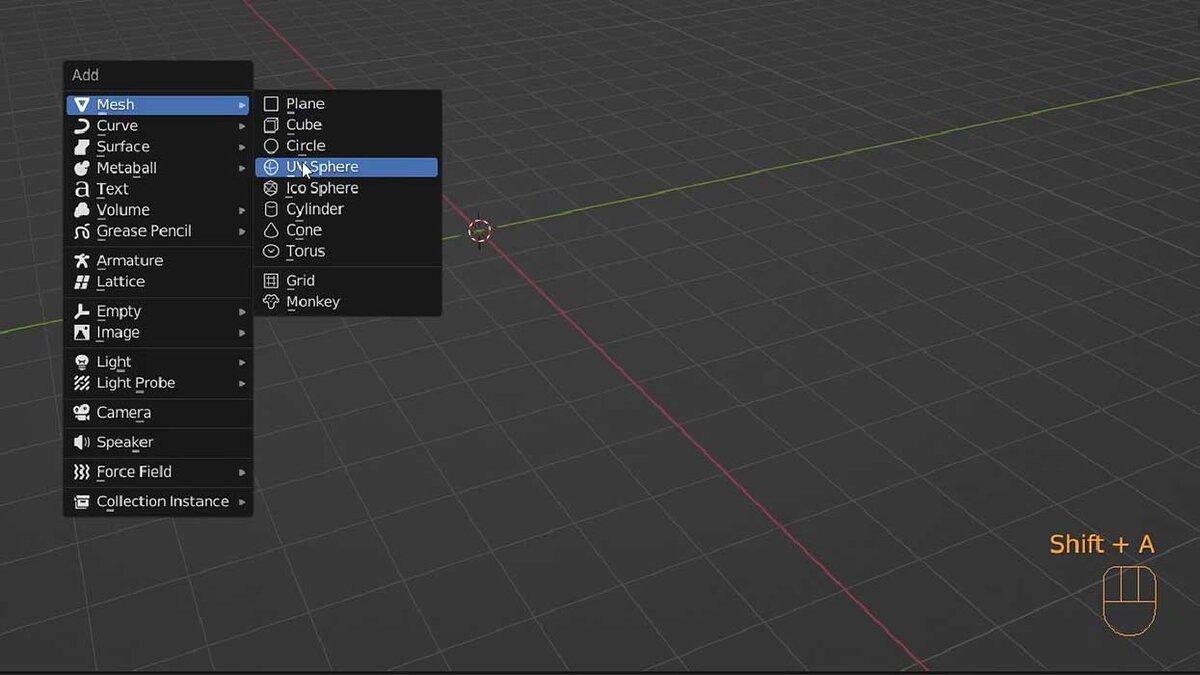Click the Camera icon

click(82, 413)
